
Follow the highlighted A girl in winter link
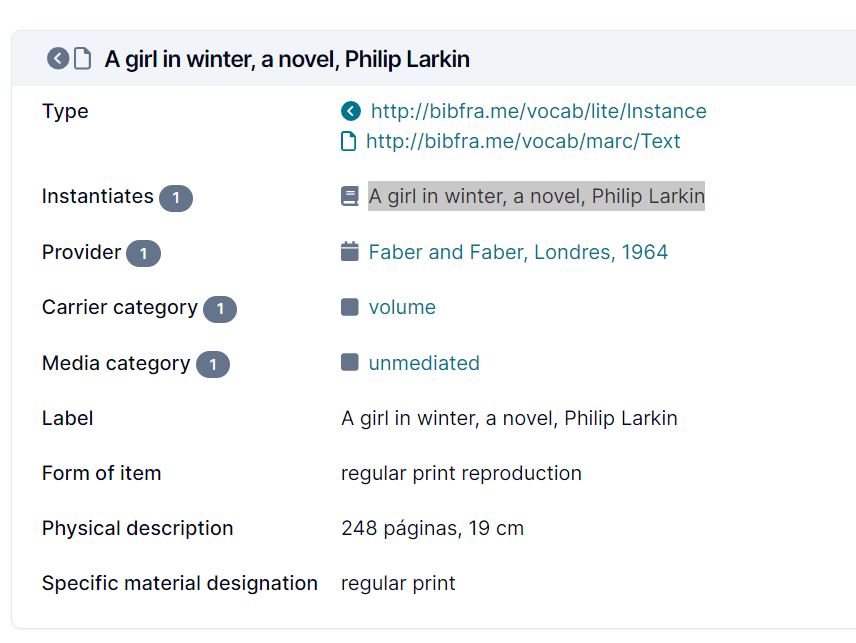536,196
